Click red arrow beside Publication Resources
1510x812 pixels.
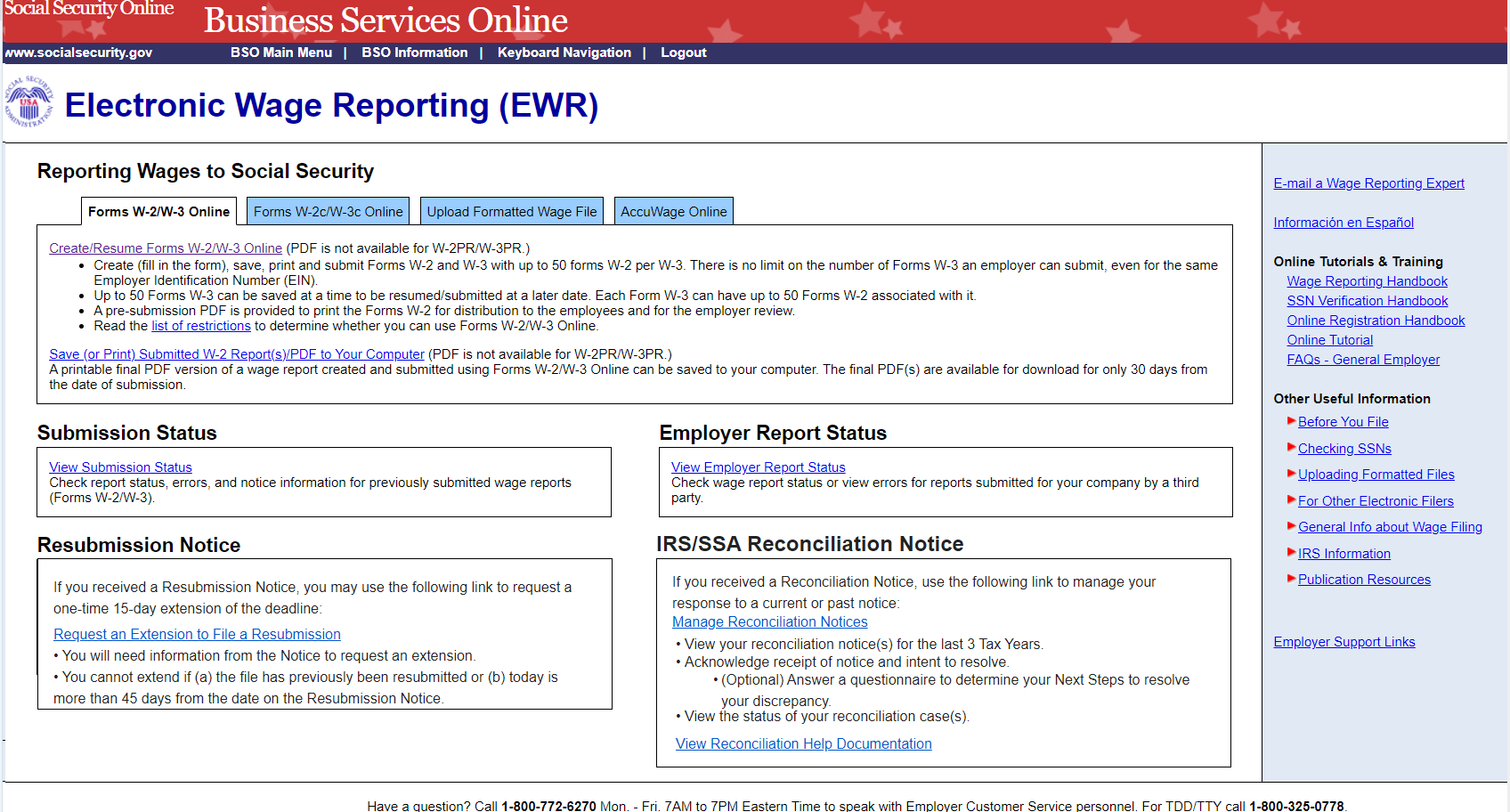1291,579
